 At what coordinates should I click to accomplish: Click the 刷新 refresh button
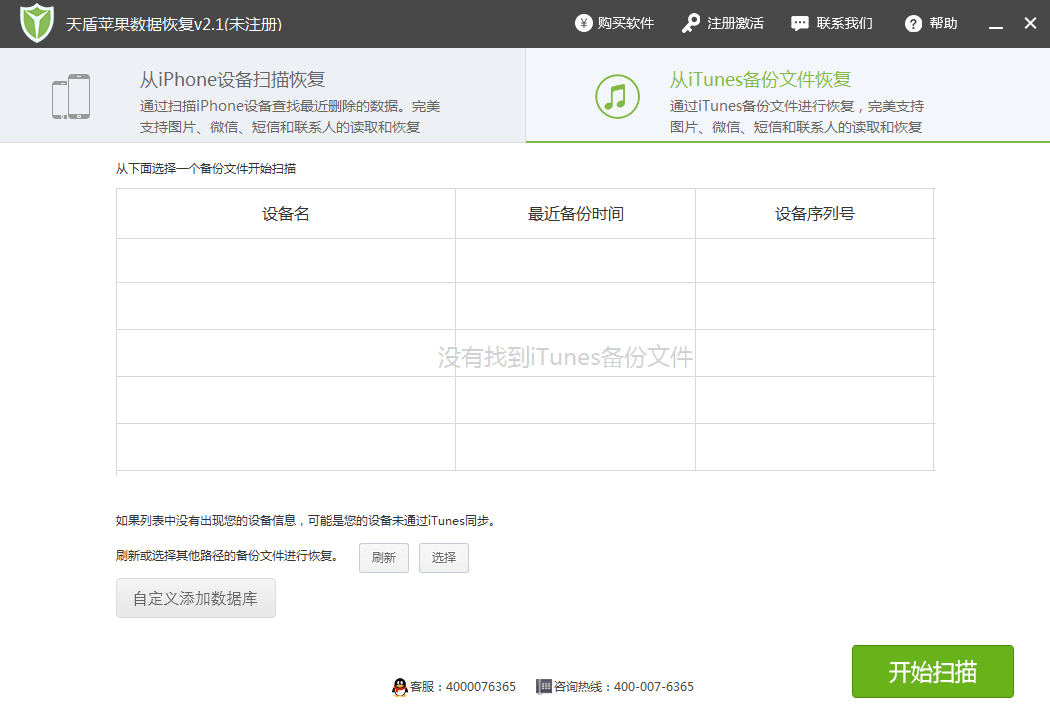pyautogui.click(x=384, y=558)
